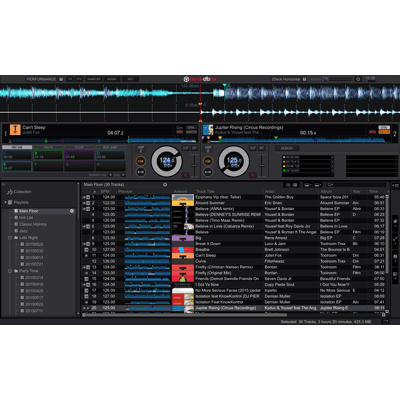Adjust the deck 2 tempo slider
The image size is (400, 400).
(261, 165)
